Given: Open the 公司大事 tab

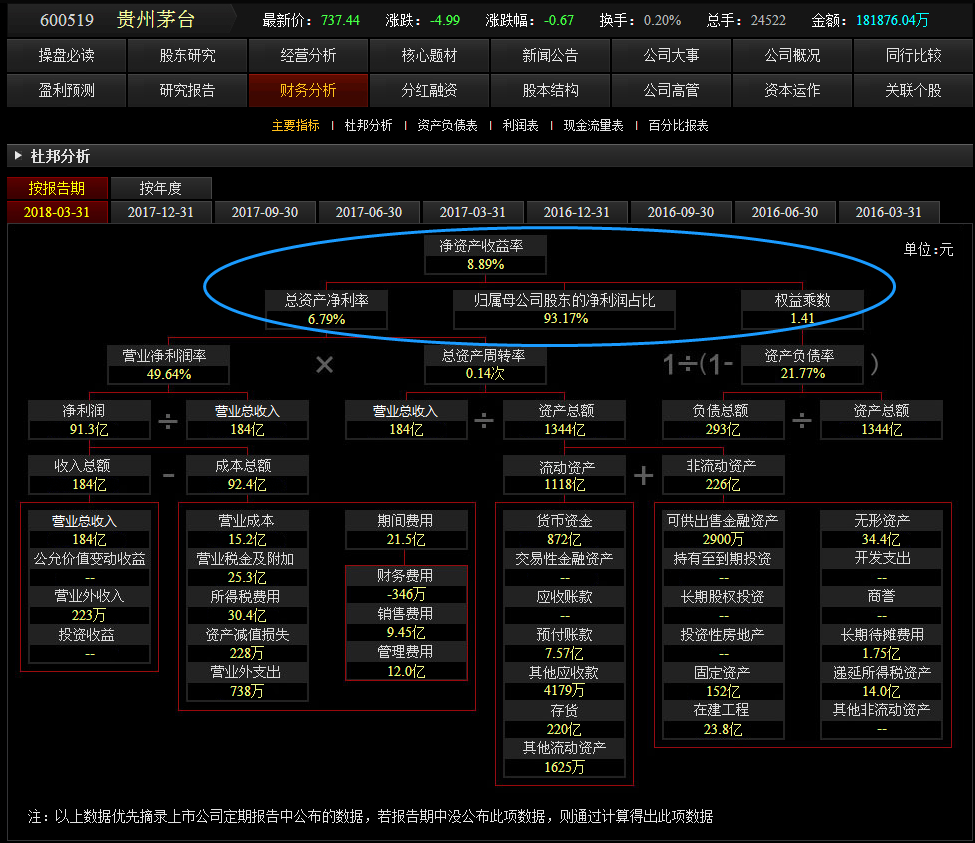Looking at the screenshot, I should pyautogui.click(x=671, y=55).
